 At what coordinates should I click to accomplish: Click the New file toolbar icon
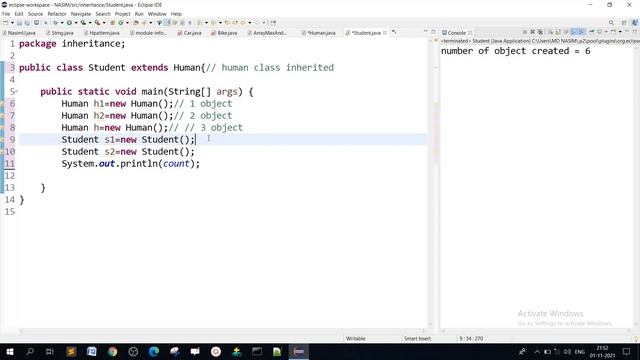(x=5, y=23)
